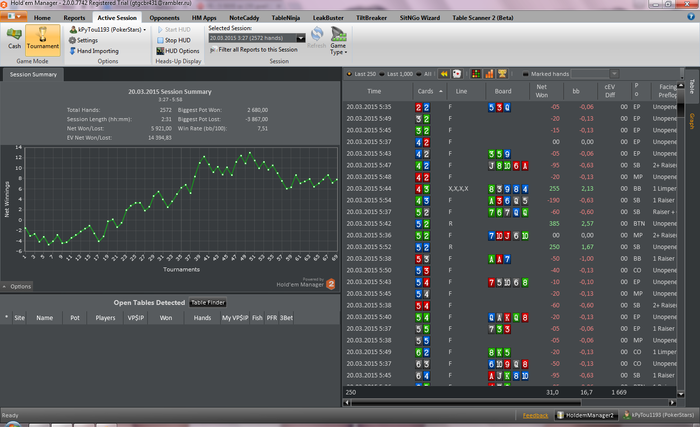Screen dimensions: 700x427
Task: Select the All hands option
Action: [x=424, y=74]
